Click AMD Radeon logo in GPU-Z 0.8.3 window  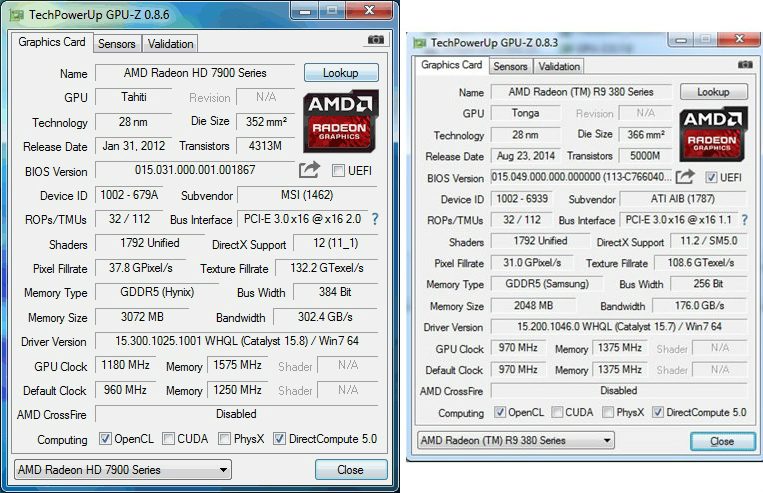point(713,135)
